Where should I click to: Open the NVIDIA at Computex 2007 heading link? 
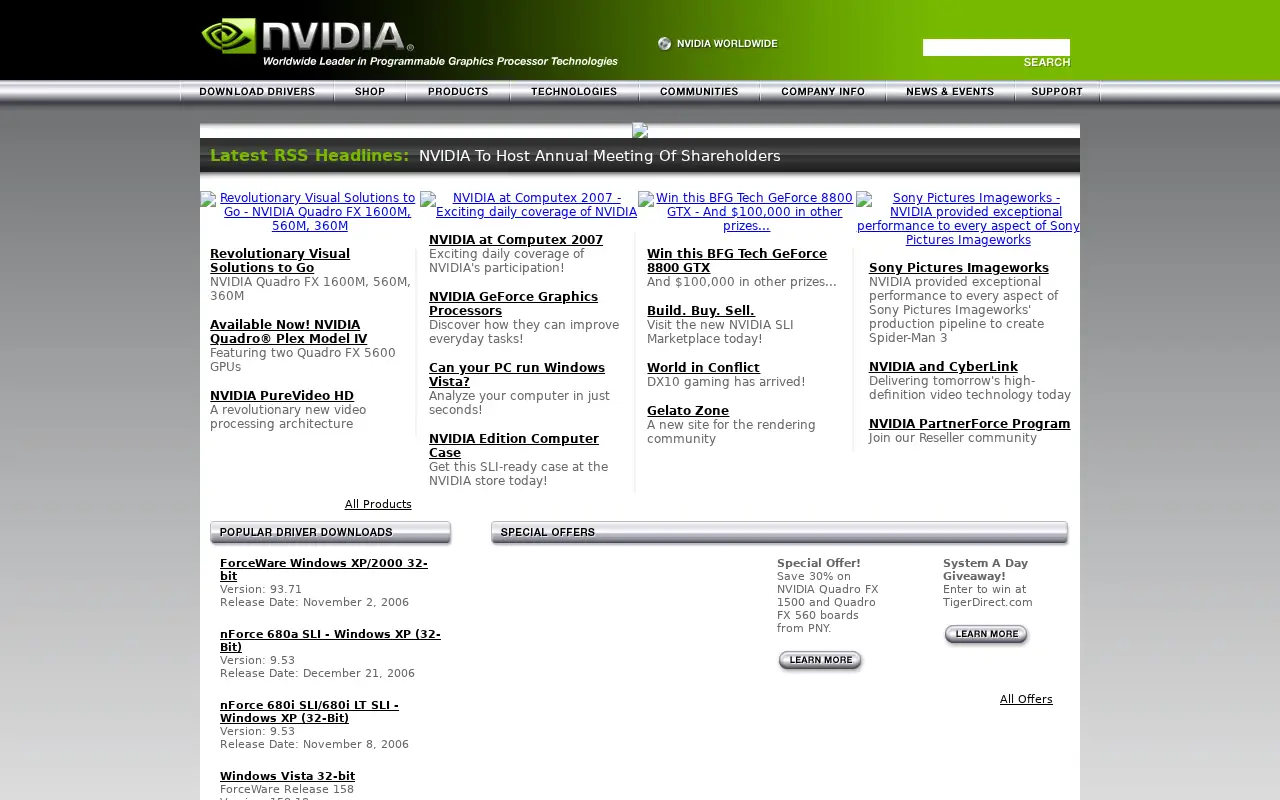tap(516, 240)
